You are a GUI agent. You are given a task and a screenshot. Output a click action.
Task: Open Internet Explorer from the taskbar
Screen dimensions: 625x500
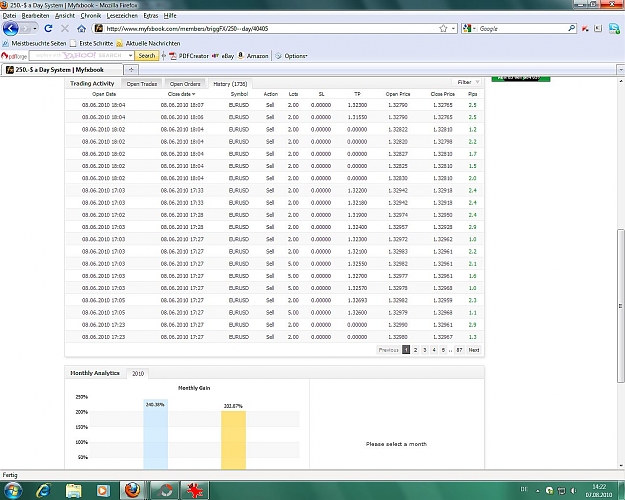pyautogui.click(x=43, y=491)
